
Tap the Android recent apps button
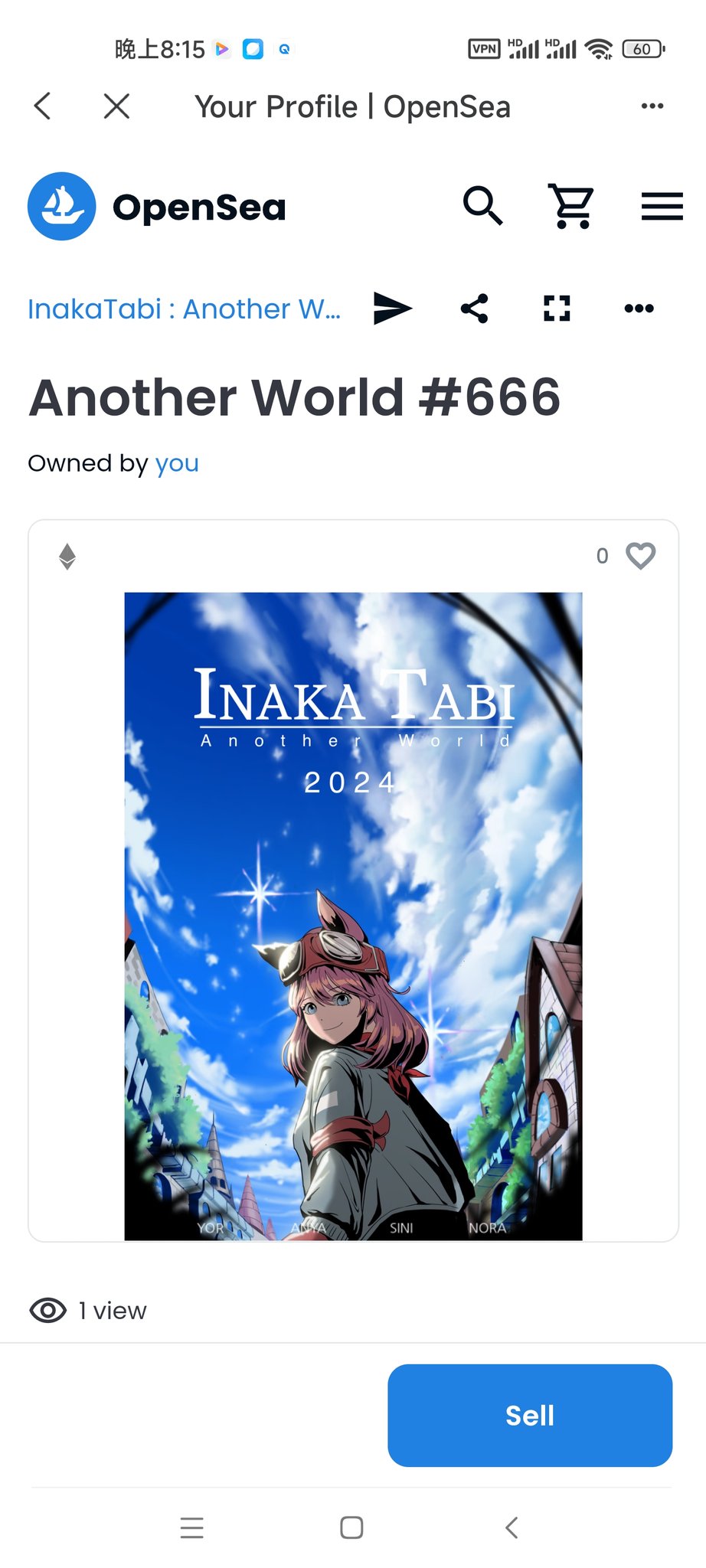192,1527
